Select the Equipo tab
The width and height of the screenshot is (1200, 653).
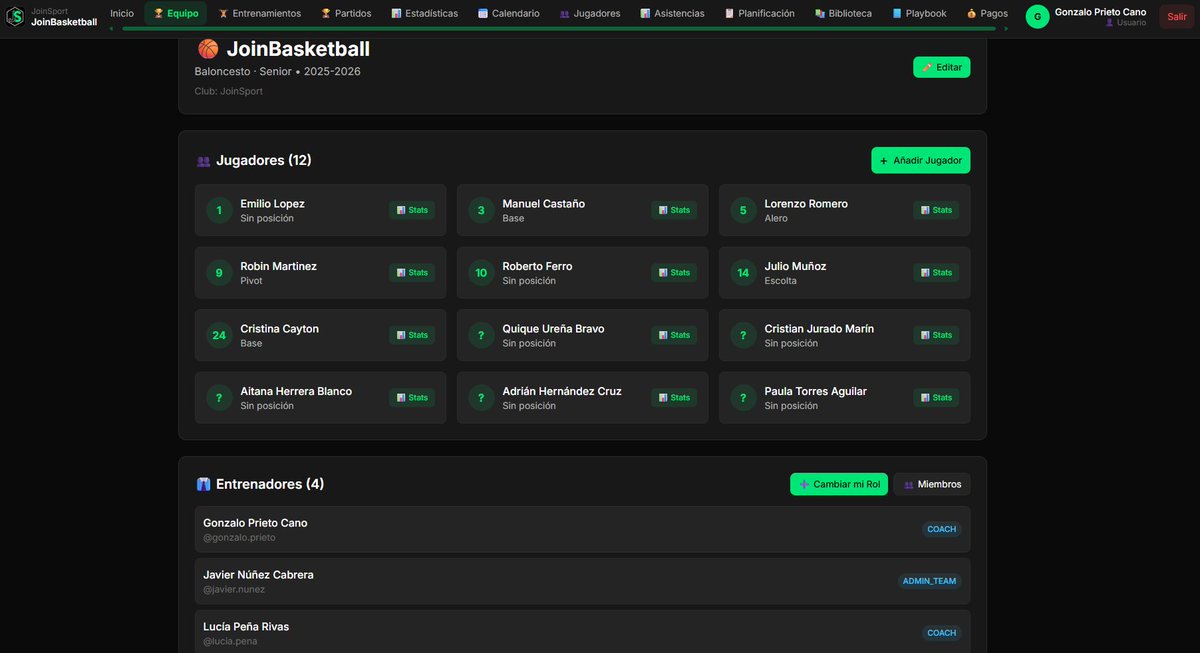click(176, 14)
